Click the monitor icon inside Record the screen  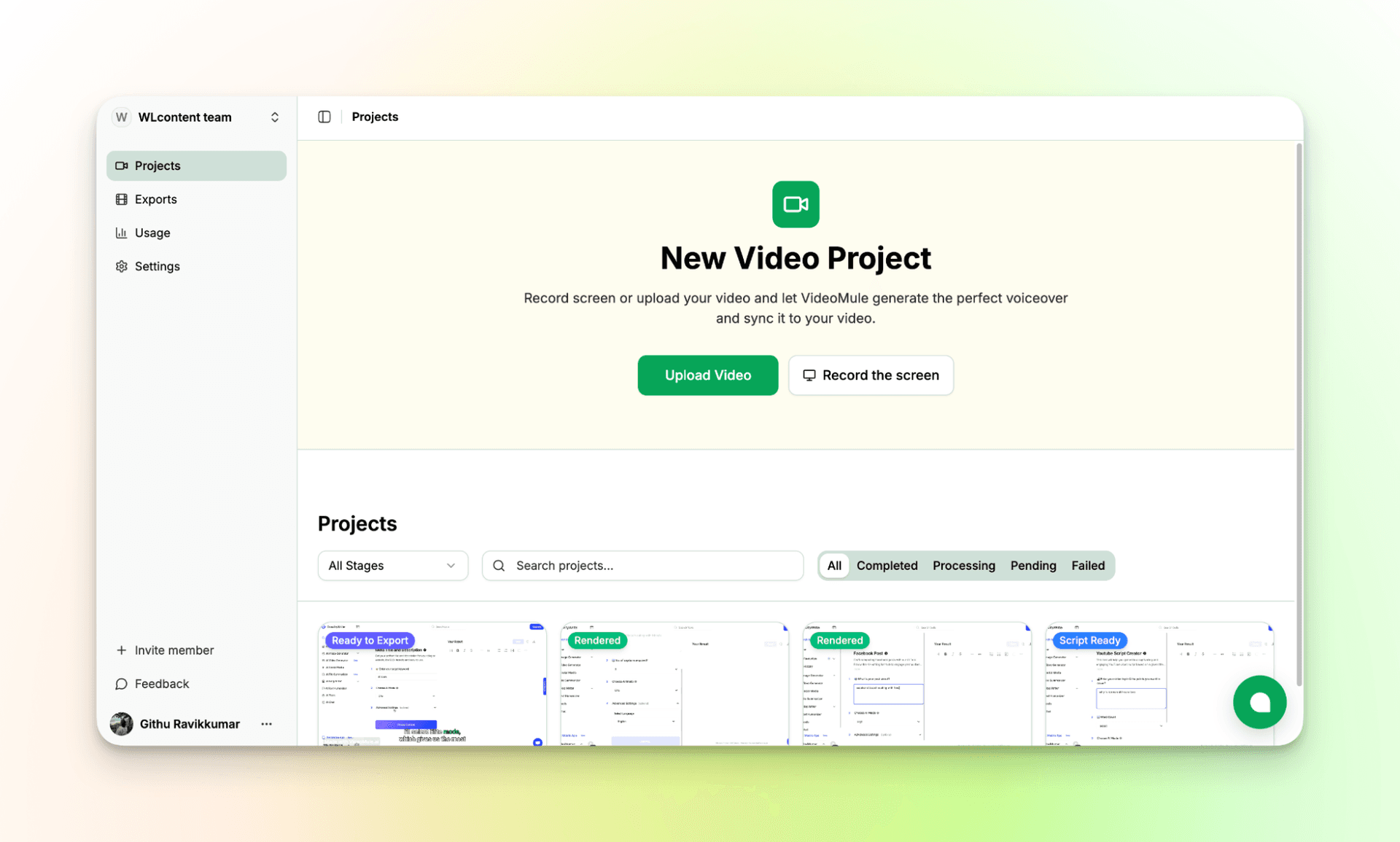(x=809, y=375)
